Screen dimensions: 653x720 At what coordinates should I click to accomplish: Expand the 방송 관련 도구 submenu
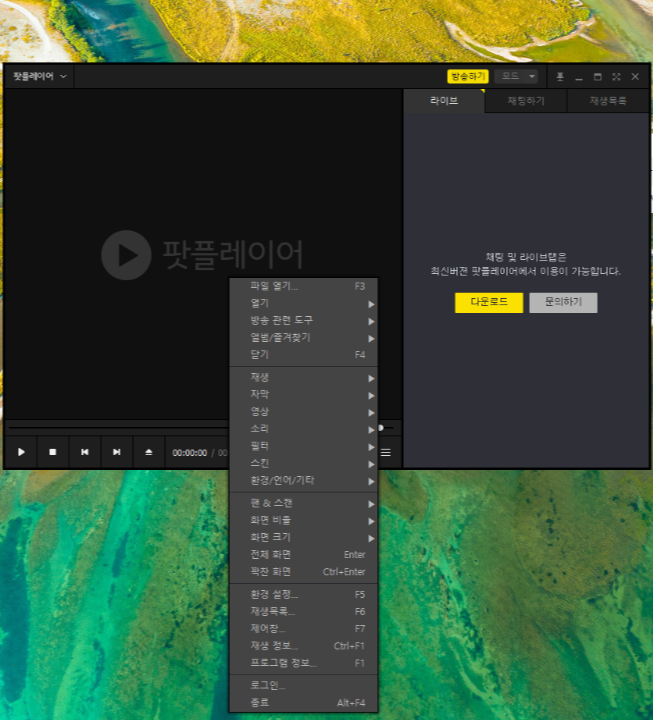pyautogui.click(x=304, y=321)
